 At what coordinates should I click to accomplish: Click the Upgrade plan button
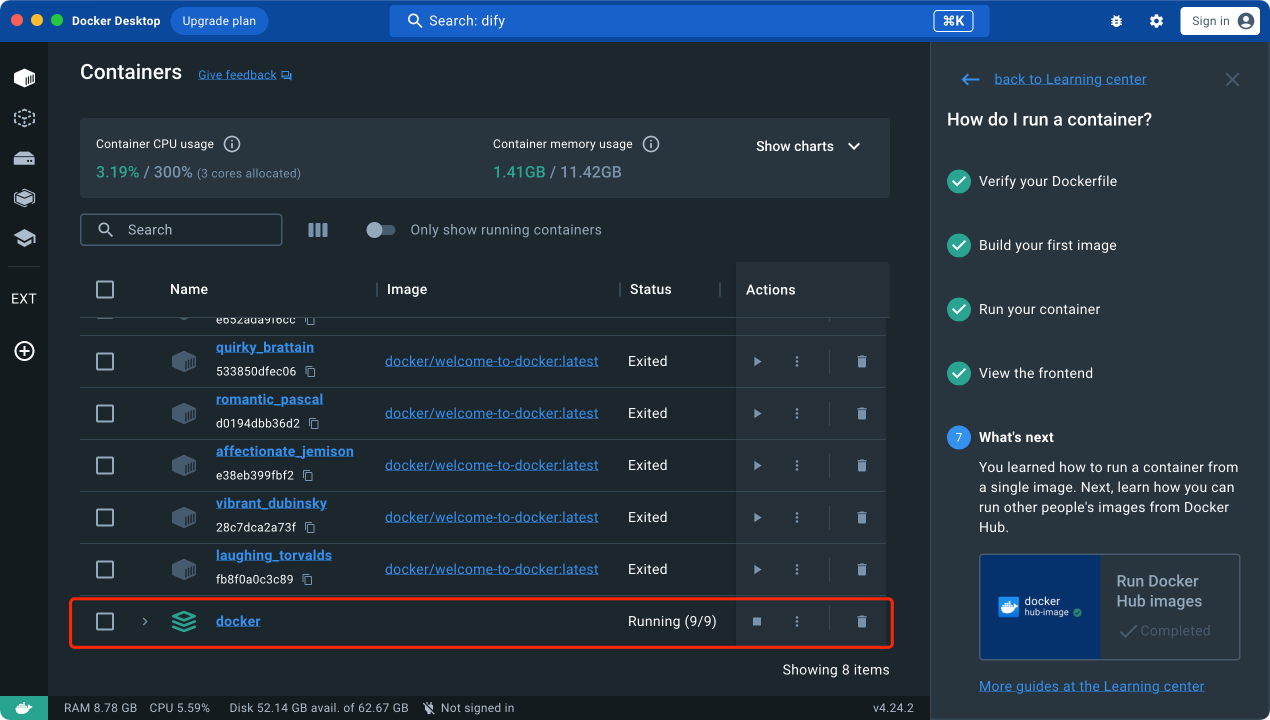[219, 21]
